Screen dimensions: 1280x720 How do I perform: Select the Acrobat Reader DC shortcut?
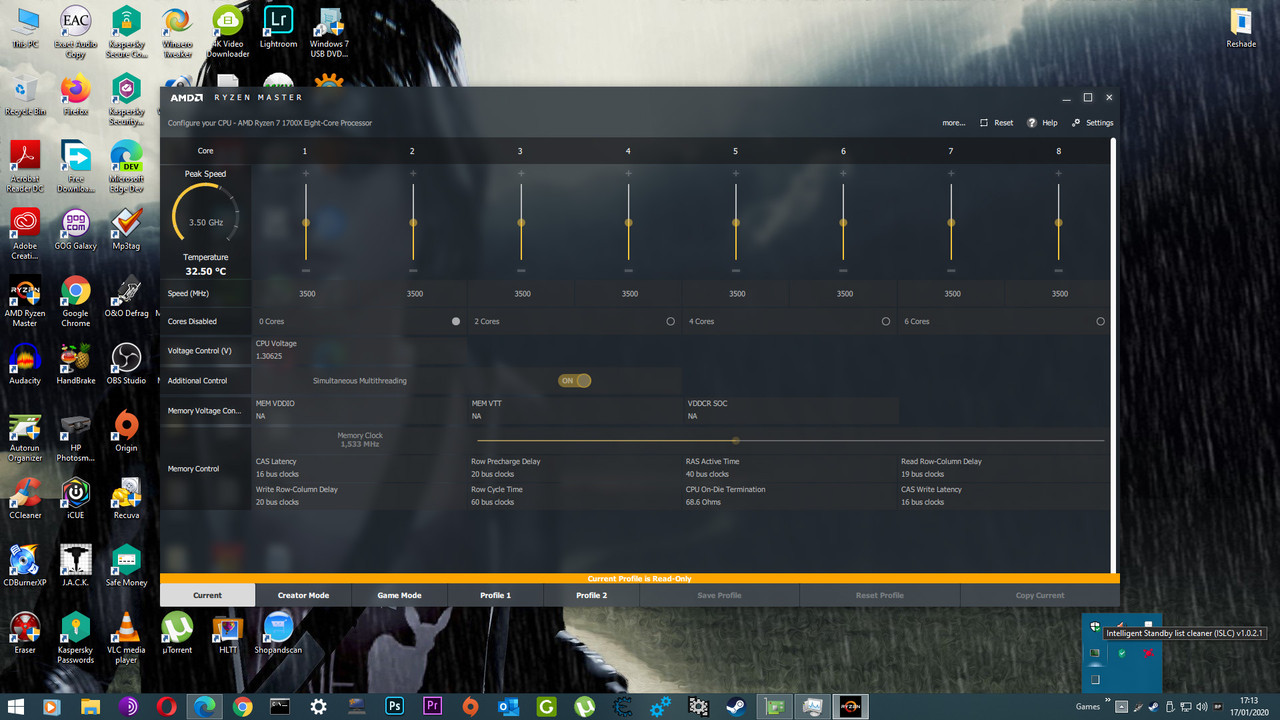[x=25, y=165]
